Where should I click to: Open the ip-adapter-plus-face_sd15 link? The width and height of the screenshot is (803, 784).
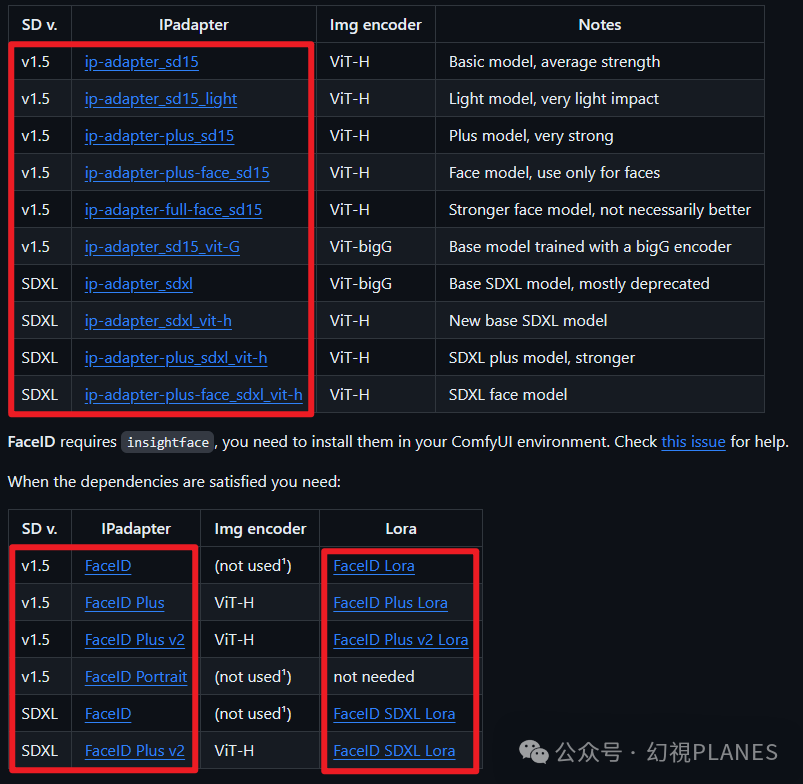click(177, 173)
